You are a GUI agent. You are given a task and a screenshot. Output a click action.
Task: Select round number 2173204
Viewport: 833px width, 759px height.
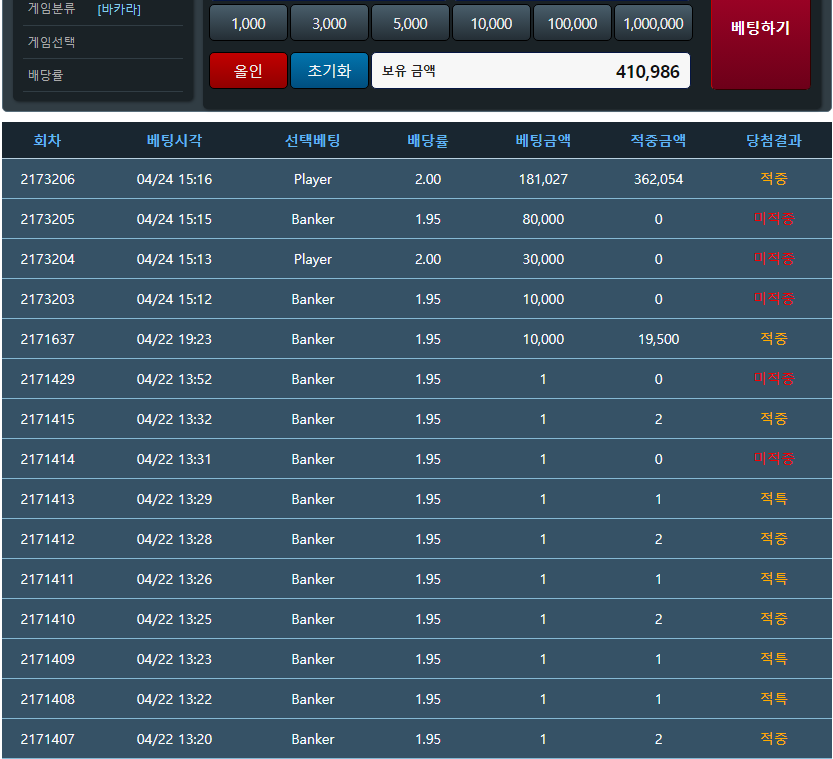point(47,259)
